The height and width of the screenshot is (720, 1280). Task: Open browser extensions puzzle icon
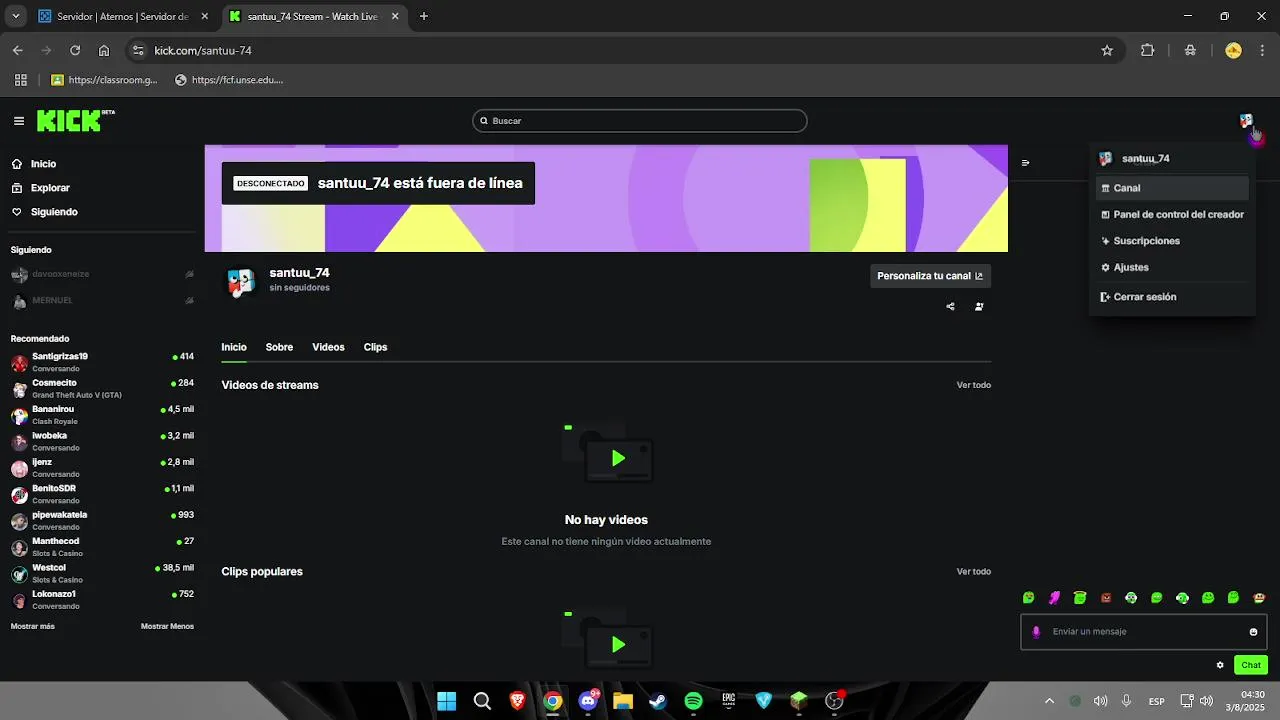(x=1147, y=50)
